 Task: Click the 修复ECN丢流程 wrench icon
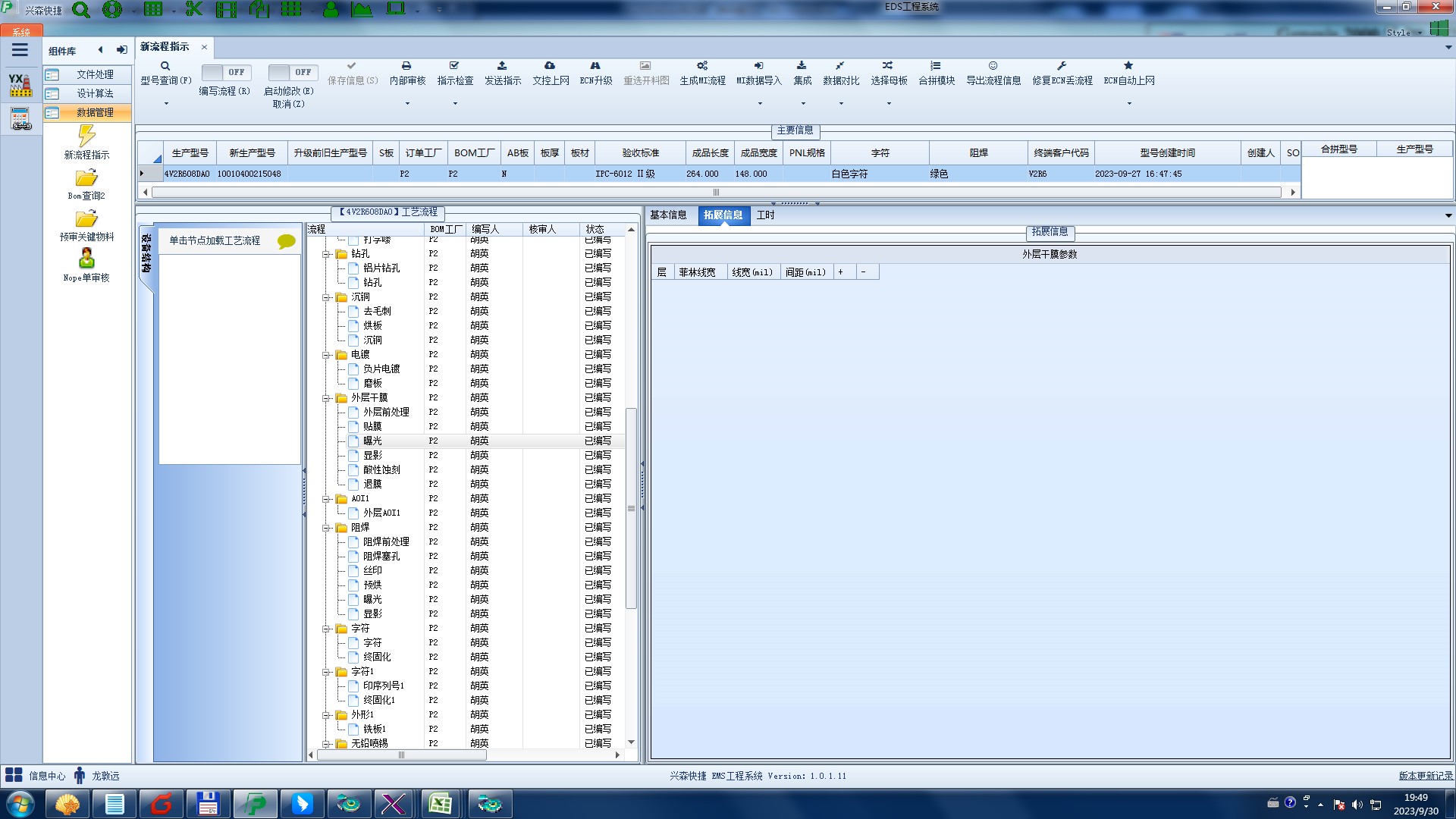point(1062,66)
